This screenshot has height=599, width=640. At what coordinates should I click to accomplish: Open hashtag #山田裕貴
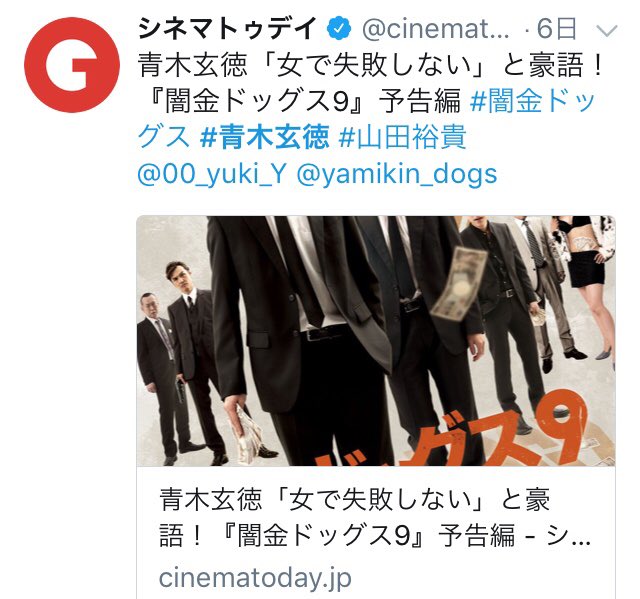tap(402, 138)
